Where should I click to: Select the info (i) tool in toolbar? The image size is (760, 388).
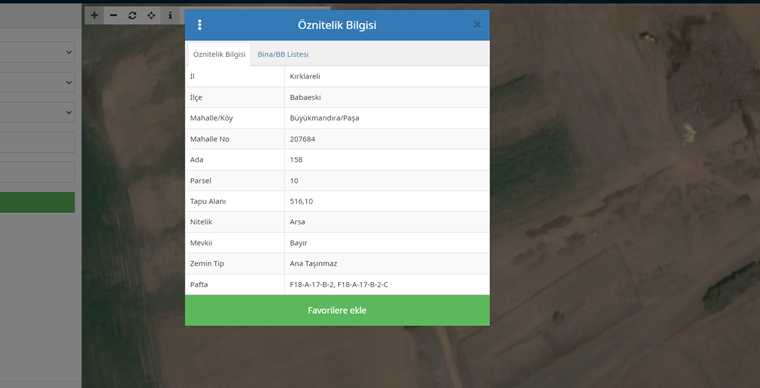pyautogui.click(x=170, y=16)
